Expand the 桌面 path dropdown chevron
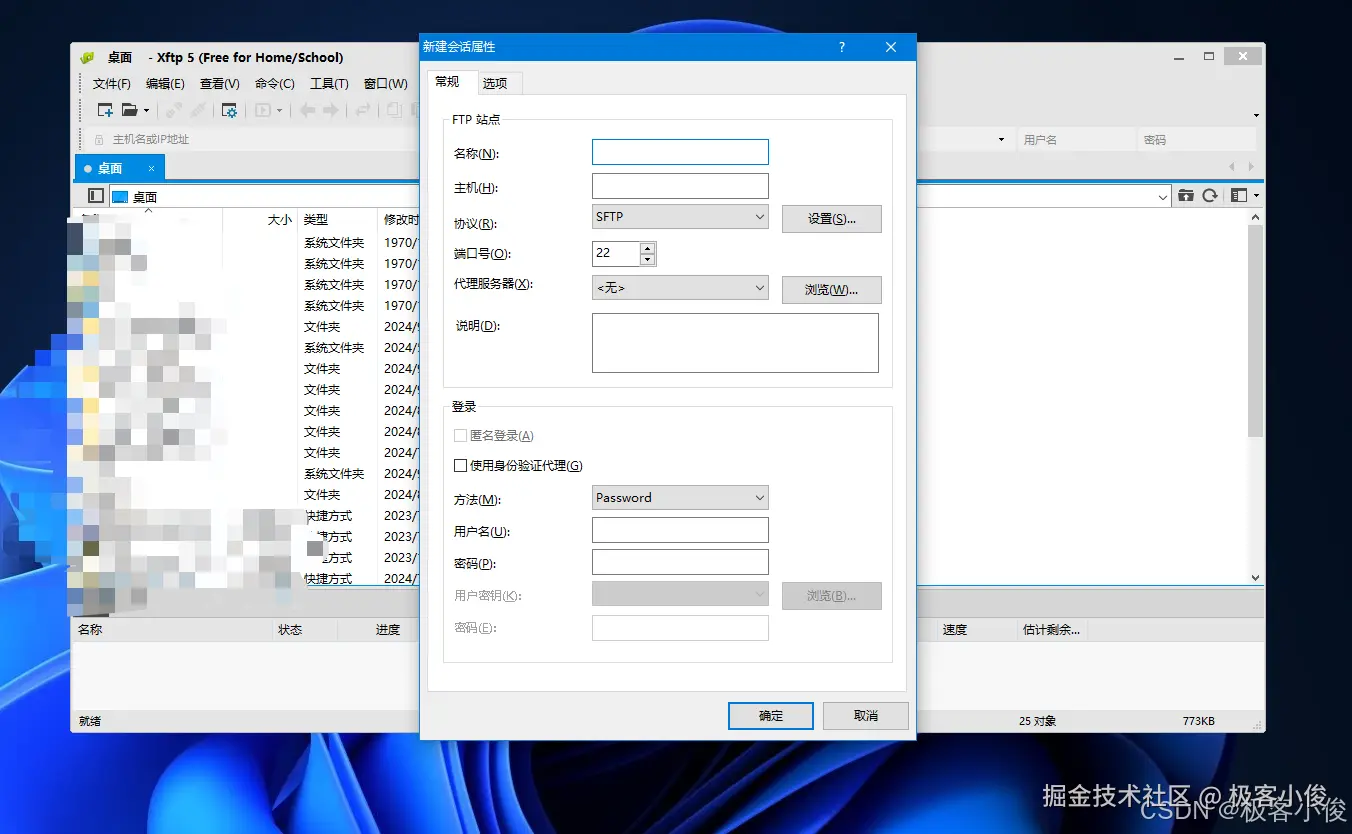 click(1163, 197)
